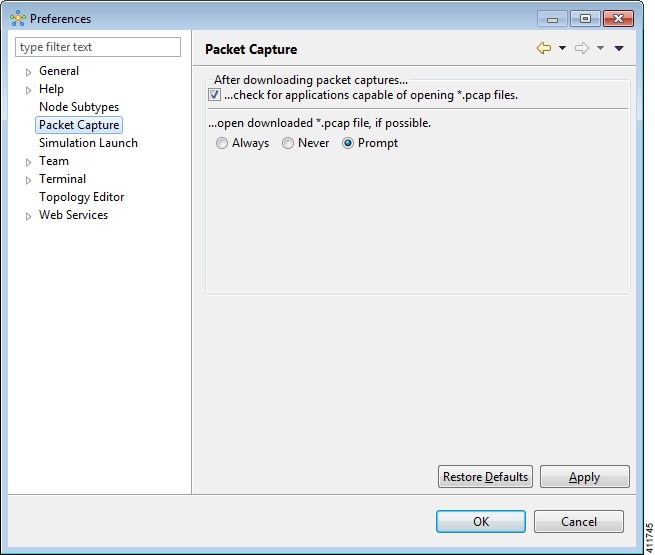Click the filter text search field

pos(98,47)
